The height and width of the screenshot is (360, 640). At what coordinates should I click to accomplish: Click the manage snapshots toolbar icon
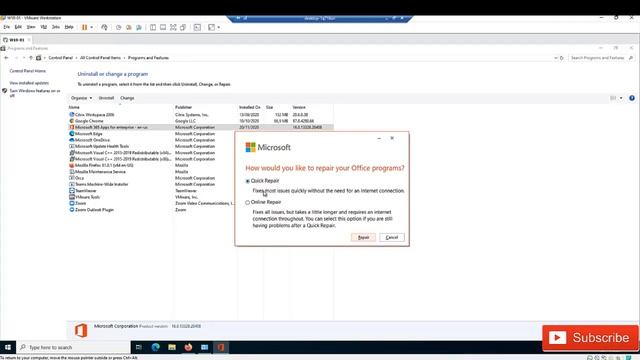[139, 27]
